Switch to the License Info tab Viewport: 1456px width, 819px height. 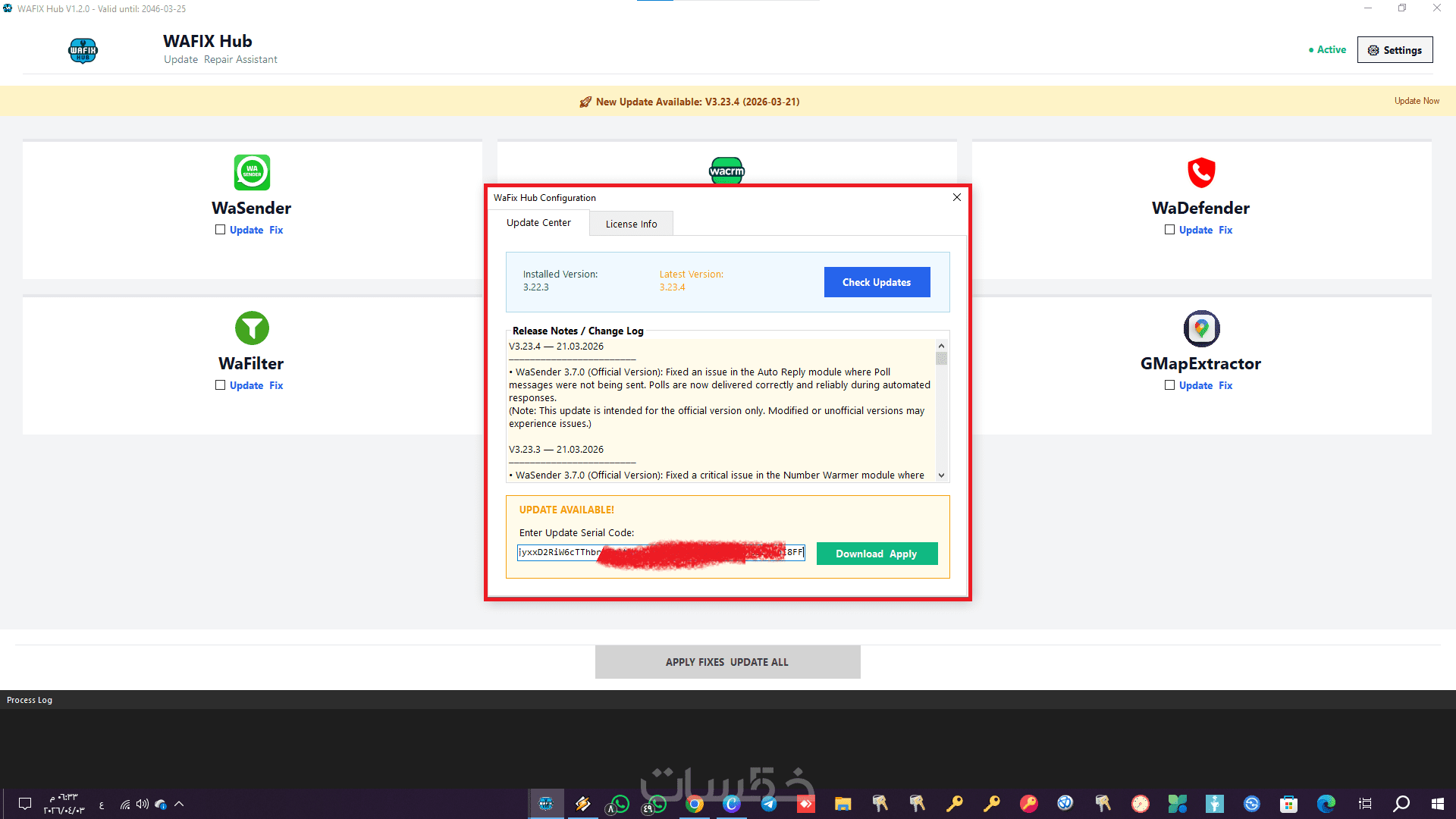[631, 224]
